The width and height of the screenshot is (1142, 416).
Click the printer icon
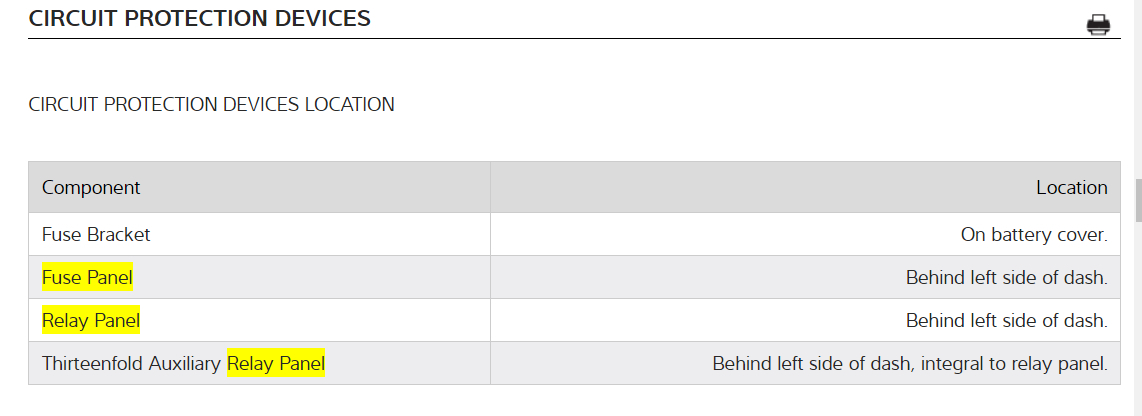tap(1098, 25)
